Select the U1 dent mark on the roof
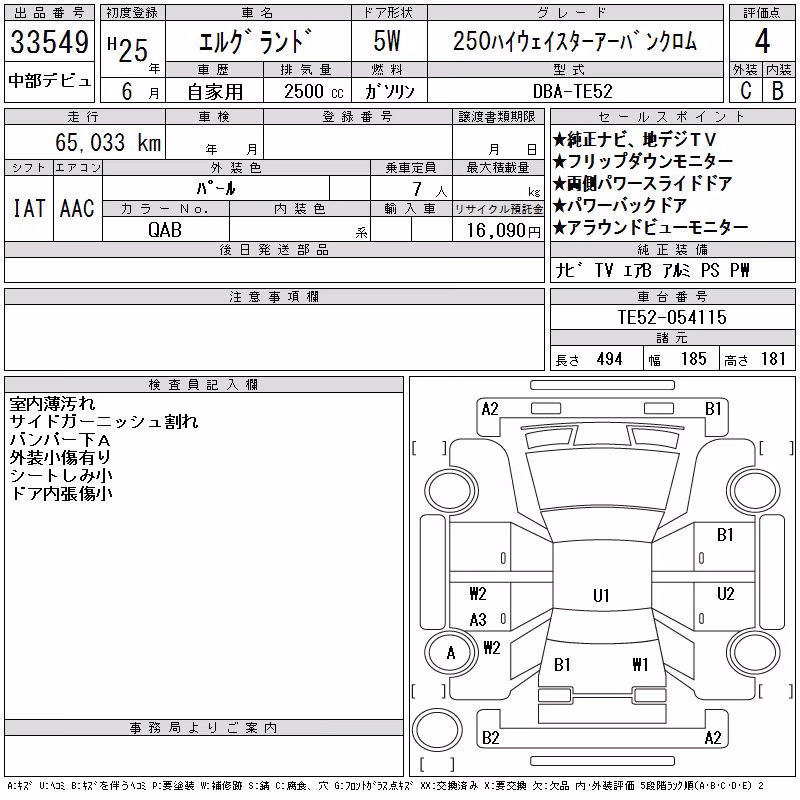This screenshot has width=800, height=800. [601, 596]
